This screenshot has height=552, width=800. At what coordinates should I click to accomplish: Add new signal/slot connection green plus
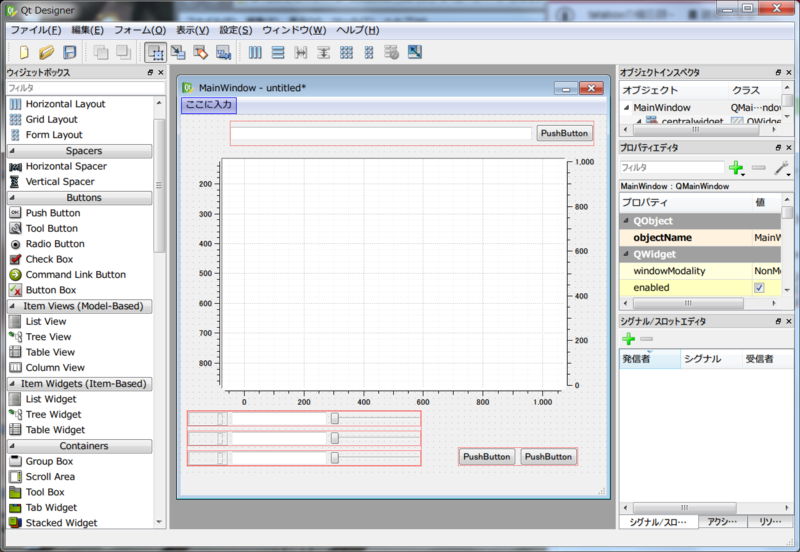click(629, 339)
